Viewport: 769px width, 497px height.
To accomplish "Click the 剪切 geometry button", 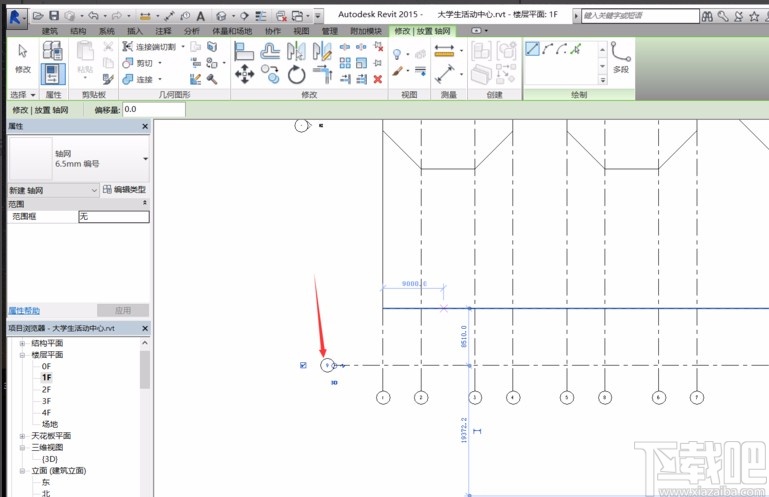I will pyautogui.click(x=139, y=63).
